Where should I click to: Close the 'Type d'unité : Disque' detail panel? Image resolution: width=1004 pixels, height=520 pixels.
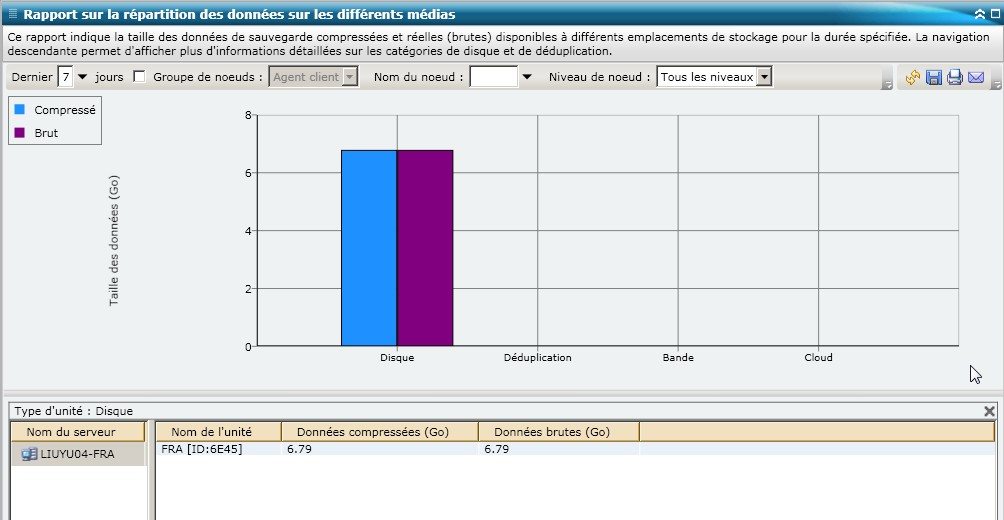tap(989, 411)
